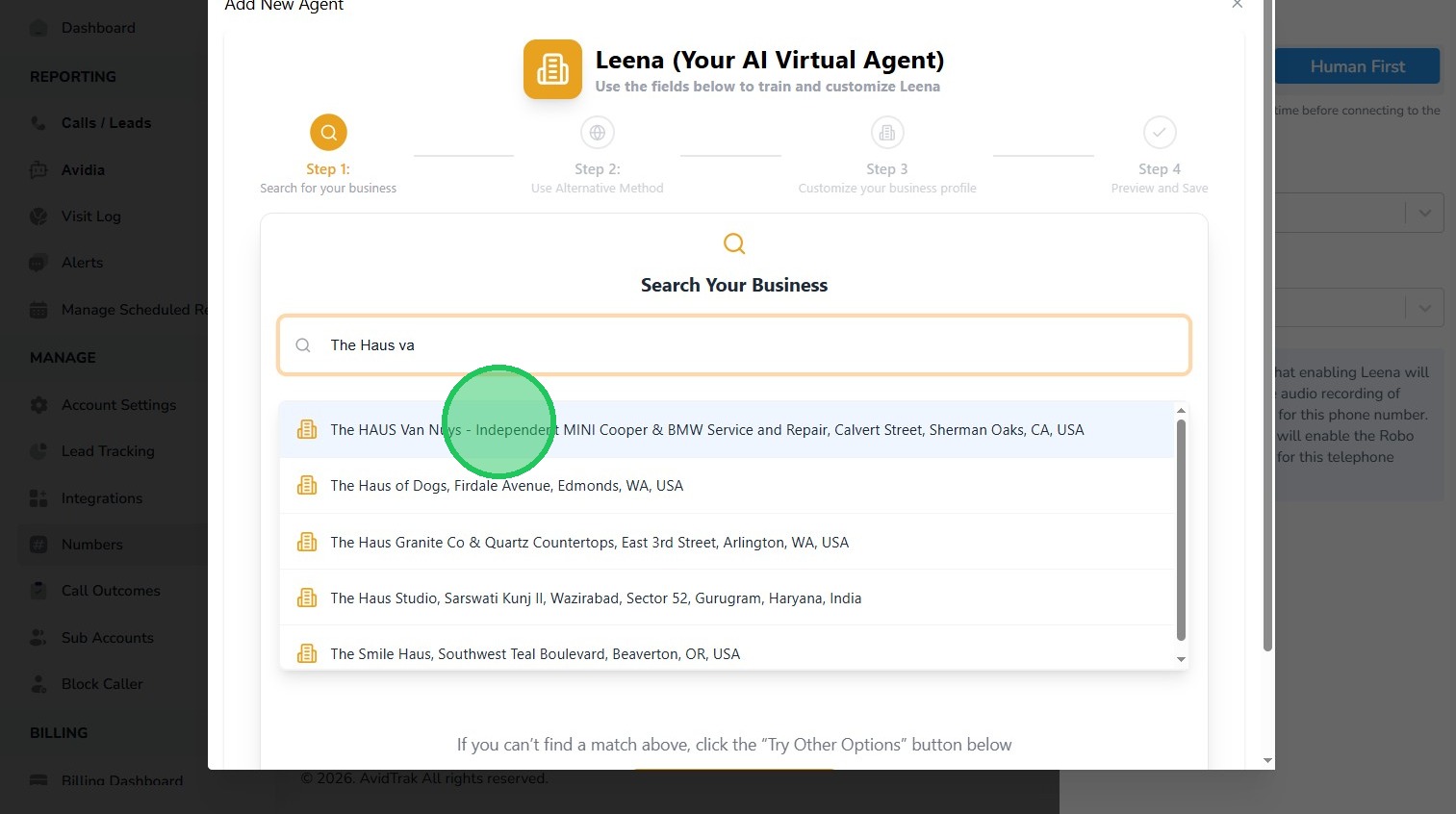Screen dimensions: 1456x814
Task: Click the Alerts icon in the sidebar
Action: (x=38, y=263)
